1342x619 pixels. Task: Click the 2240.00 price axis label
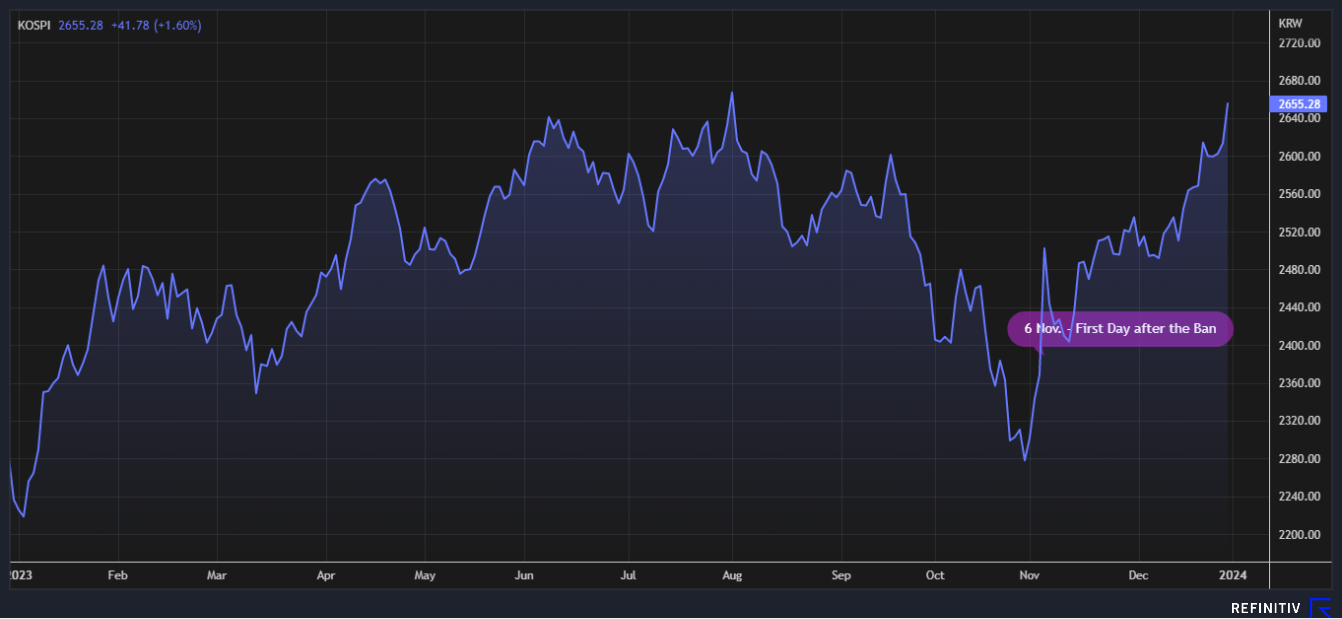coord(1299,497)
